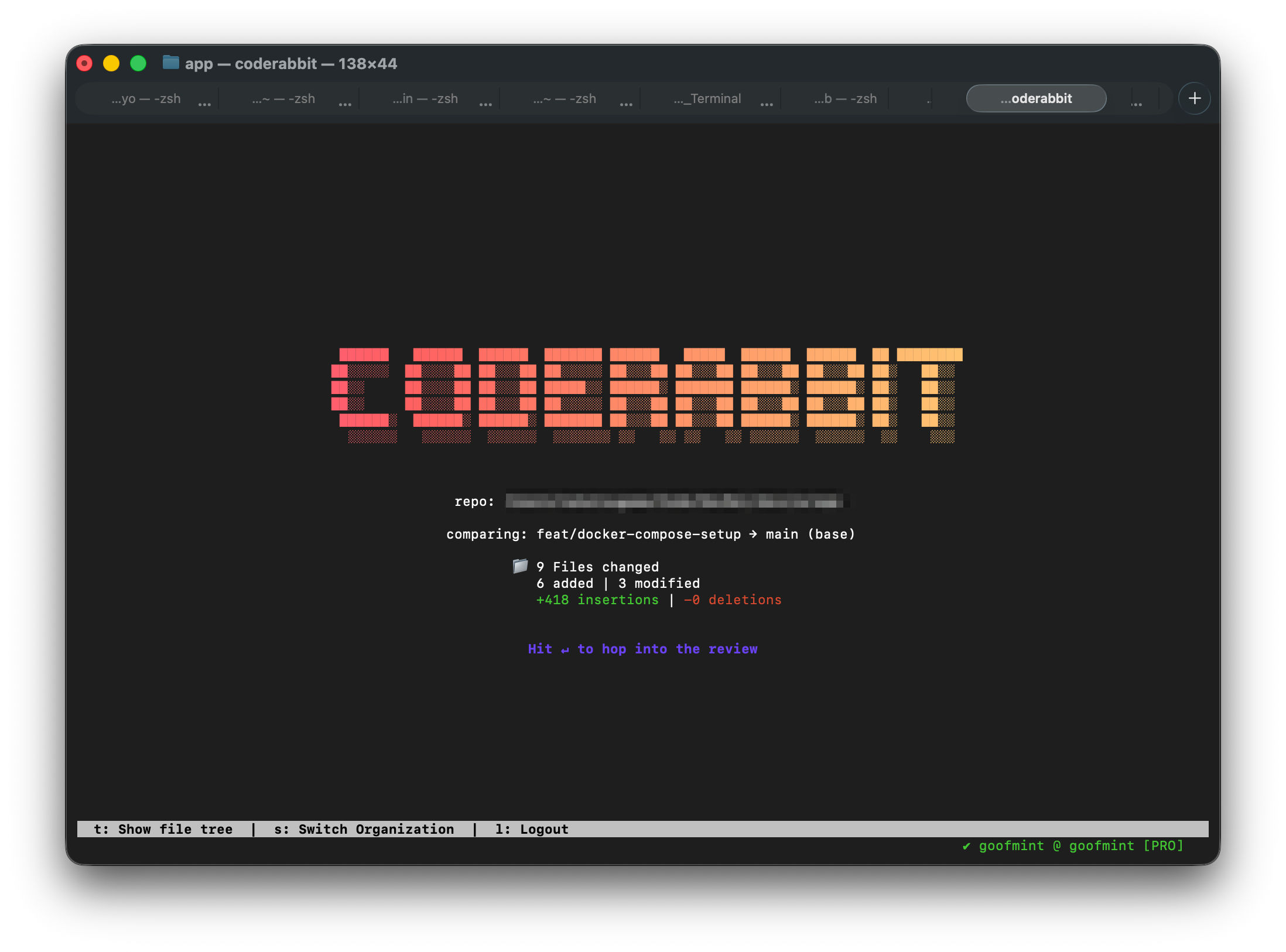Click the green full-screen window button
This screenshot has width=1286, height=952.
(x=138, y=63)
